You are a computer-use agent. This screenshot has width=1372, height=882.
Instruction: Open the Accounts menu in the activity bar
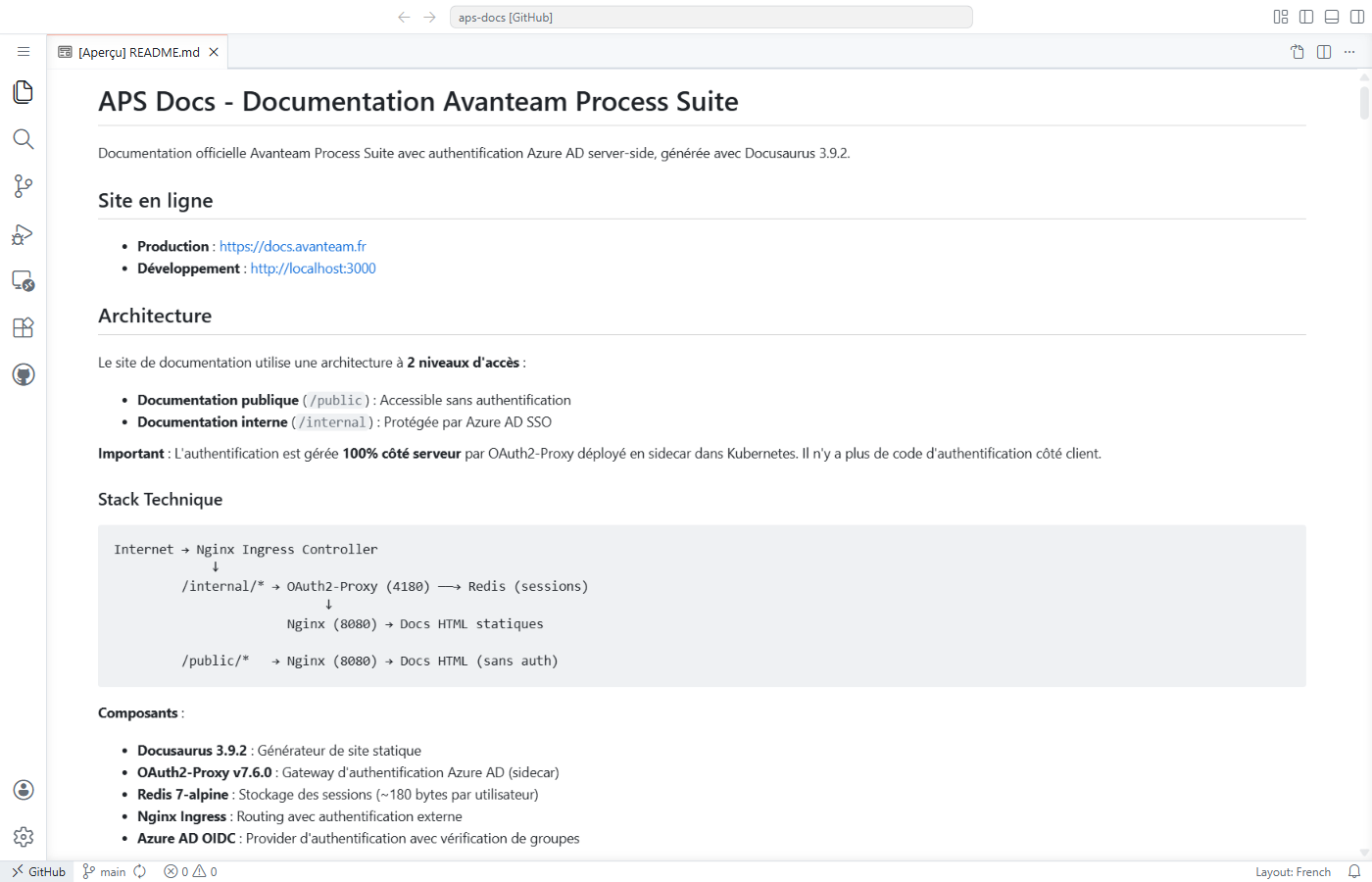coord(23,789)
